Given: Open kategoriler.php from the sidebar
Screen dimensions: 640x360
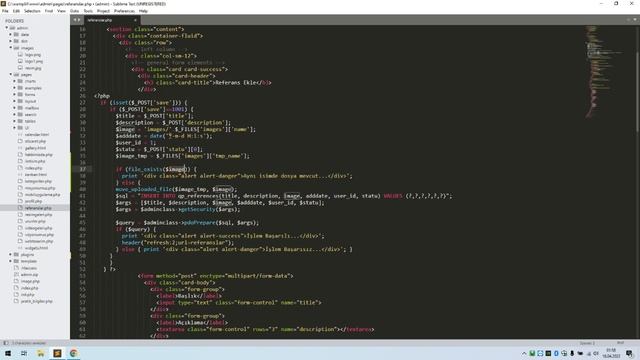Looking at the screenshot, I should point(38,181).
